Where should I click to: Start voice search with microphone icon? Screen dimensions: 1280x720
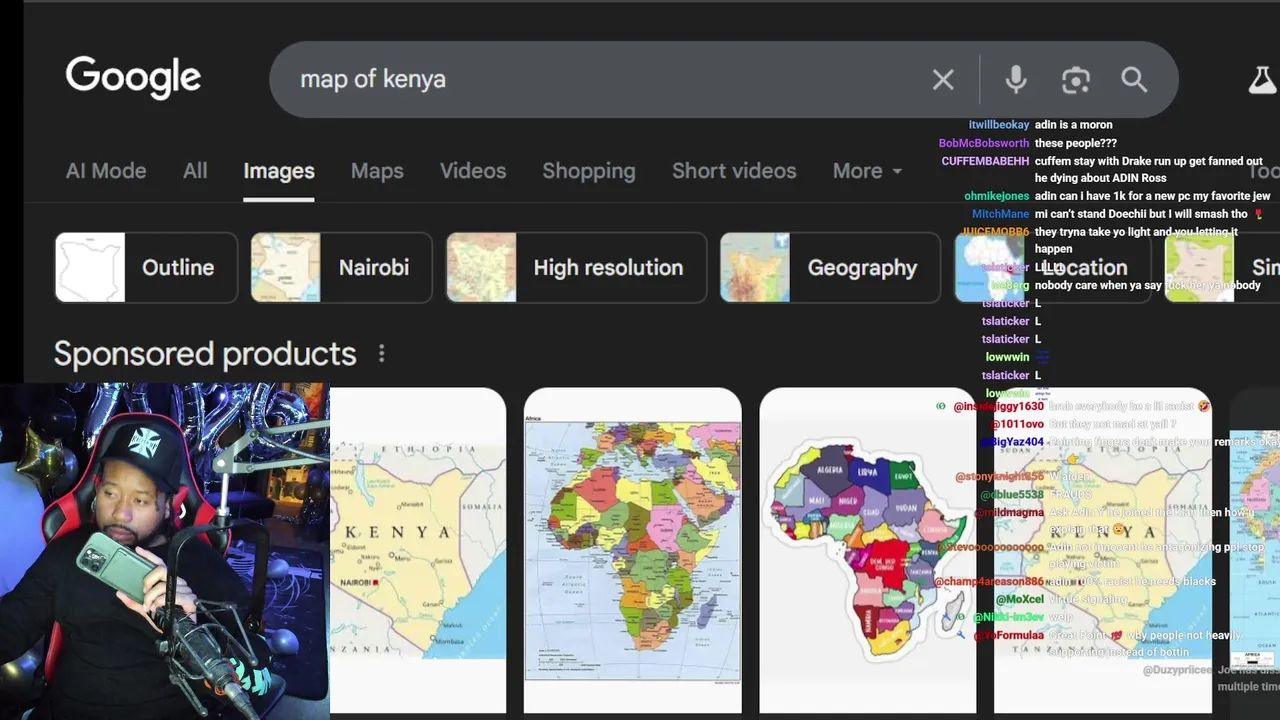coord(1015,80)
